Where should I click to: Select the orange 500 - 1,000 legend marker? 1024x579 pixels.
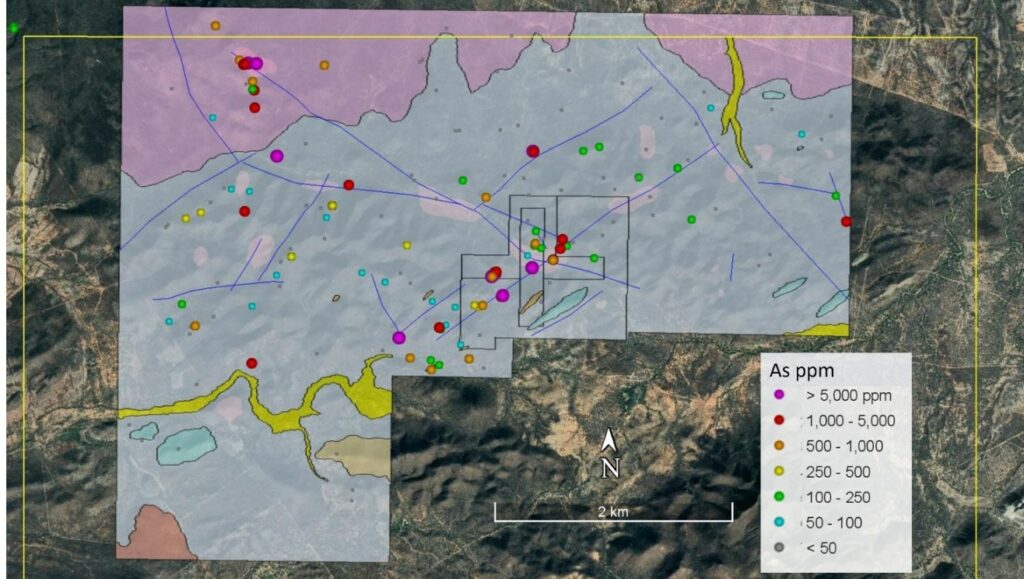point(782,446)
